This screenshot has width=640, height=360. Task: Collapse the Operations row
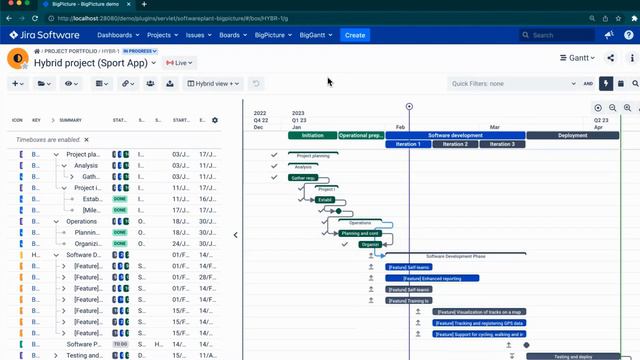click(56, 222)
